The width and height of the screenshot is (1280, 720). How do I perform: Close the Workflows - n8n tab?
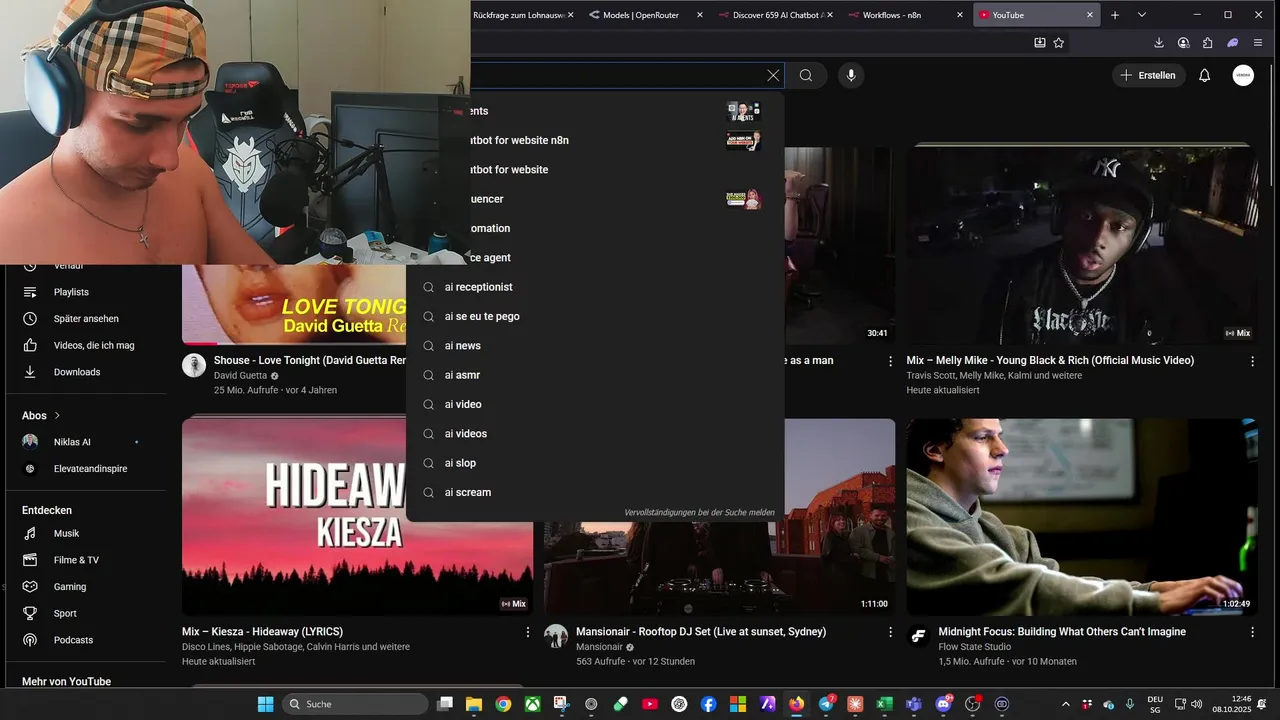coord(960,15)
